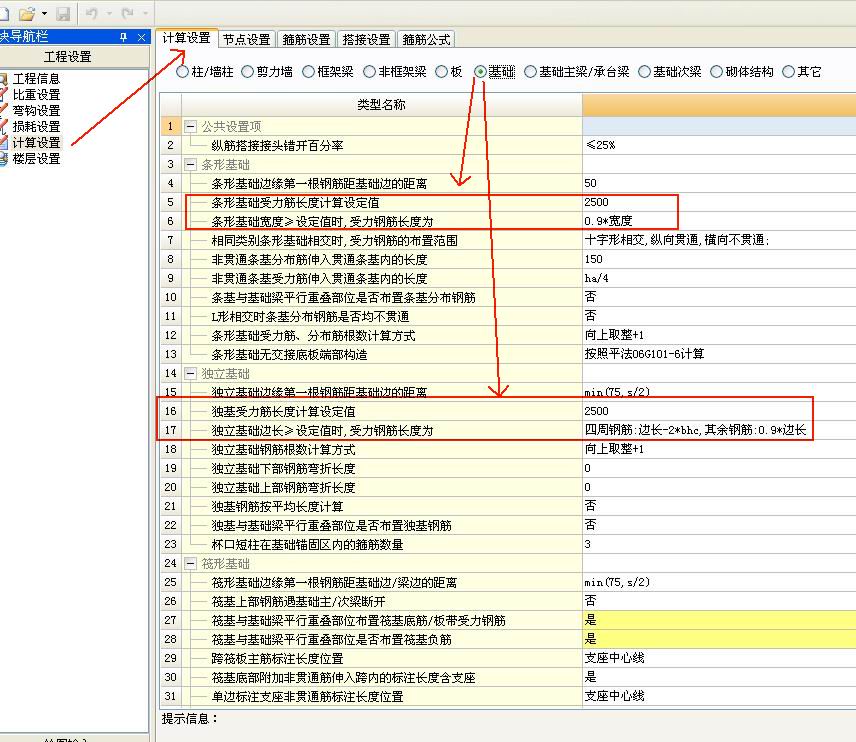This screenshot has width=856, height=742.
Task: Click the redo arrow icon
Action: point(128,13)
